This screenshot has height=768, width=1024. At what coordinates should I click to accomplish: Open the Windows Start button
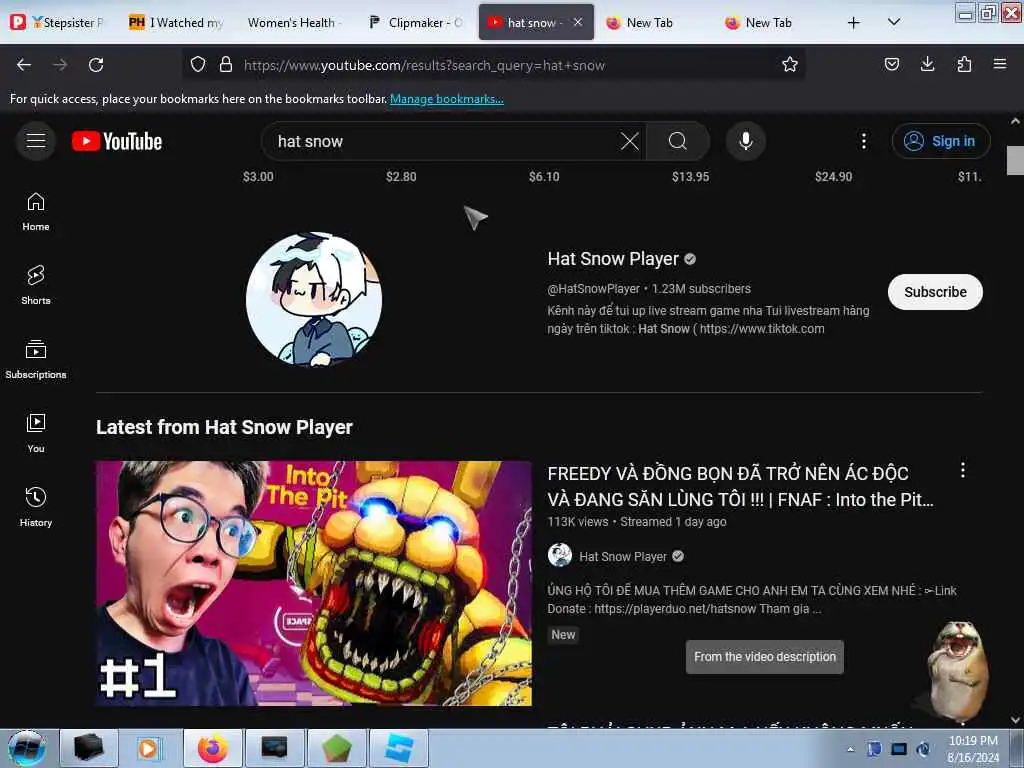(x=27, y=748)
